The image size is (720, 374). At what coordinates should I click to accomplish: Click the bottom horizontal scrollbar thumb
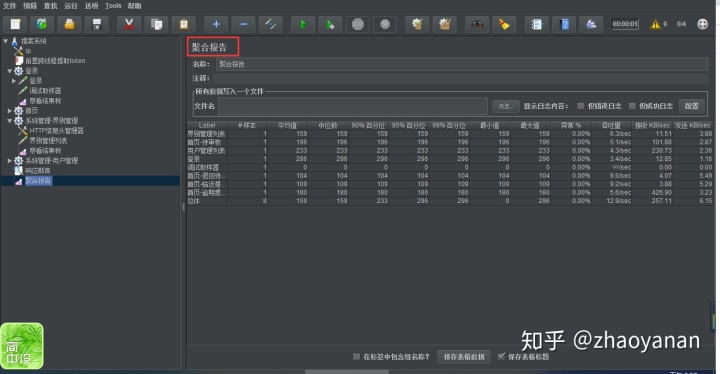[347, 371]
